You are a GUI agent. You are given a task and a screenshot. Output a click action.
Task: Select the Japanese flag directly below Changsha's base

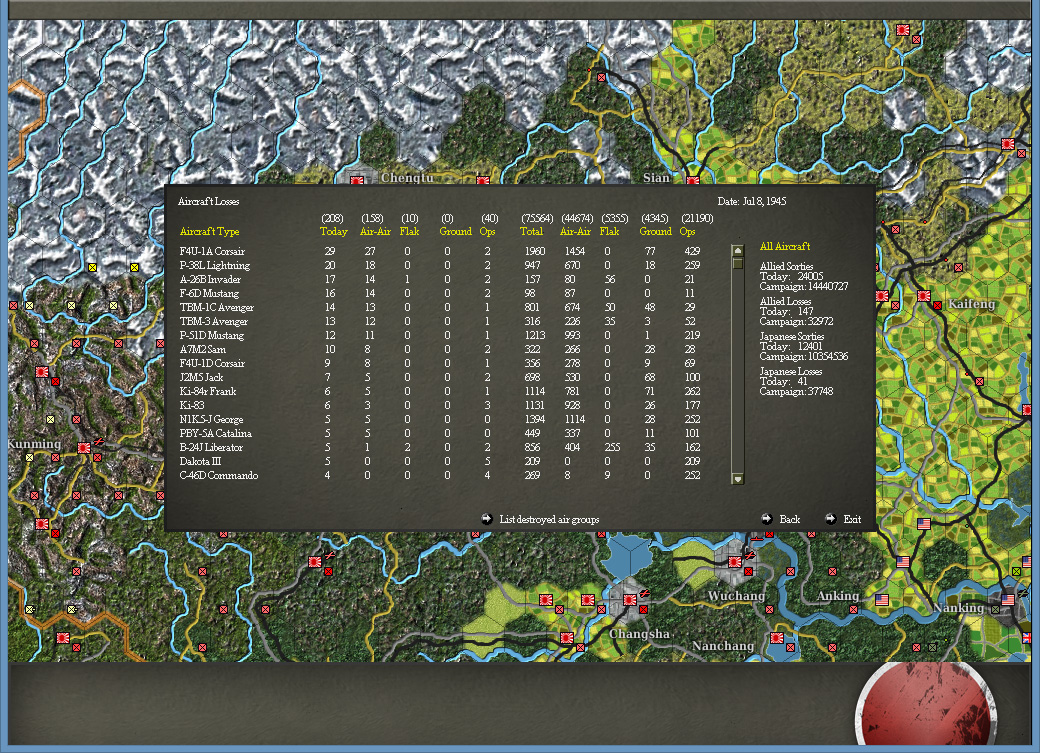[566, 638]
